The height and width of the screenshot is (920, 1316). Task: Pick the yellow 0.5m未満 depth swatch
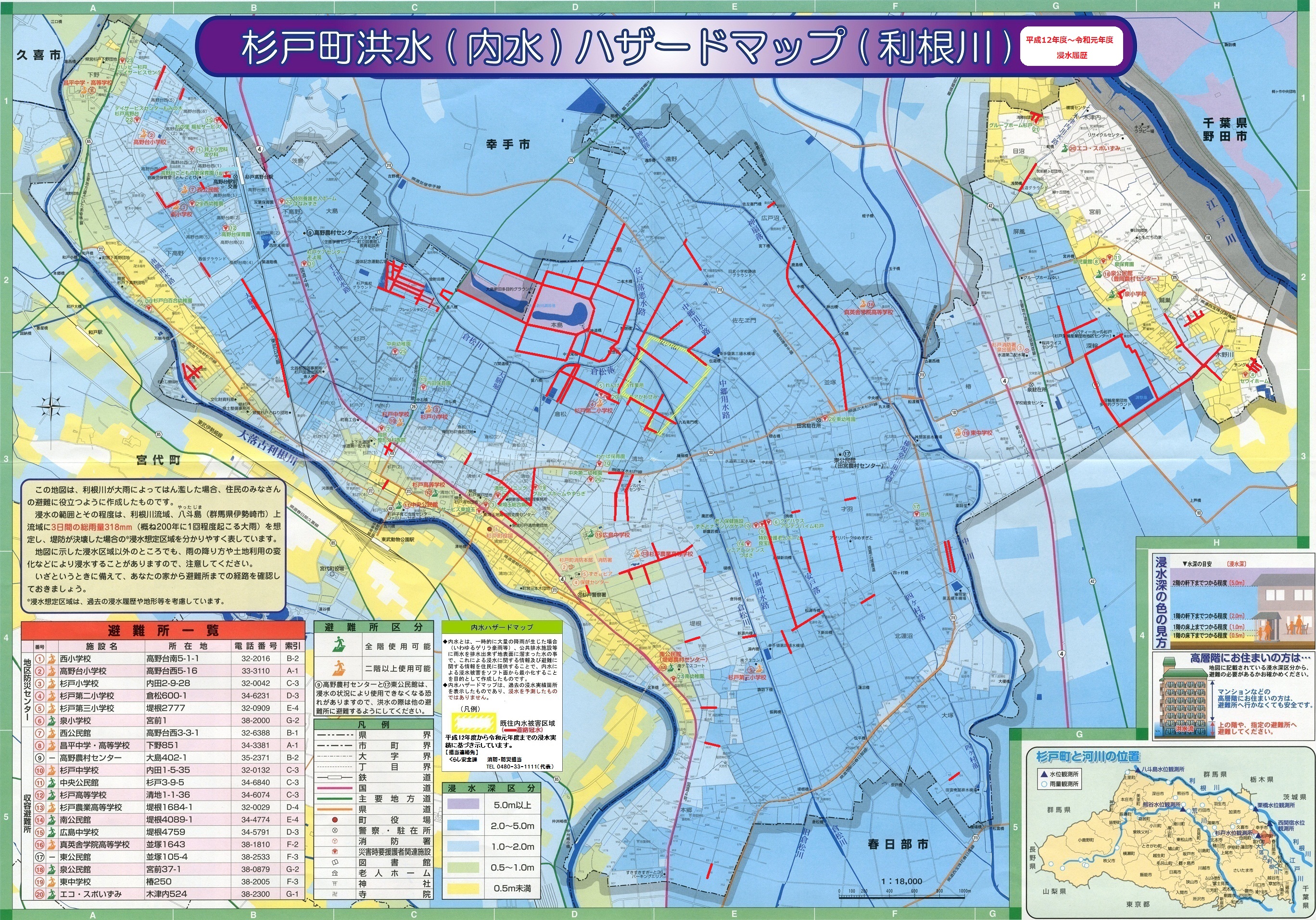pos(463,888)
